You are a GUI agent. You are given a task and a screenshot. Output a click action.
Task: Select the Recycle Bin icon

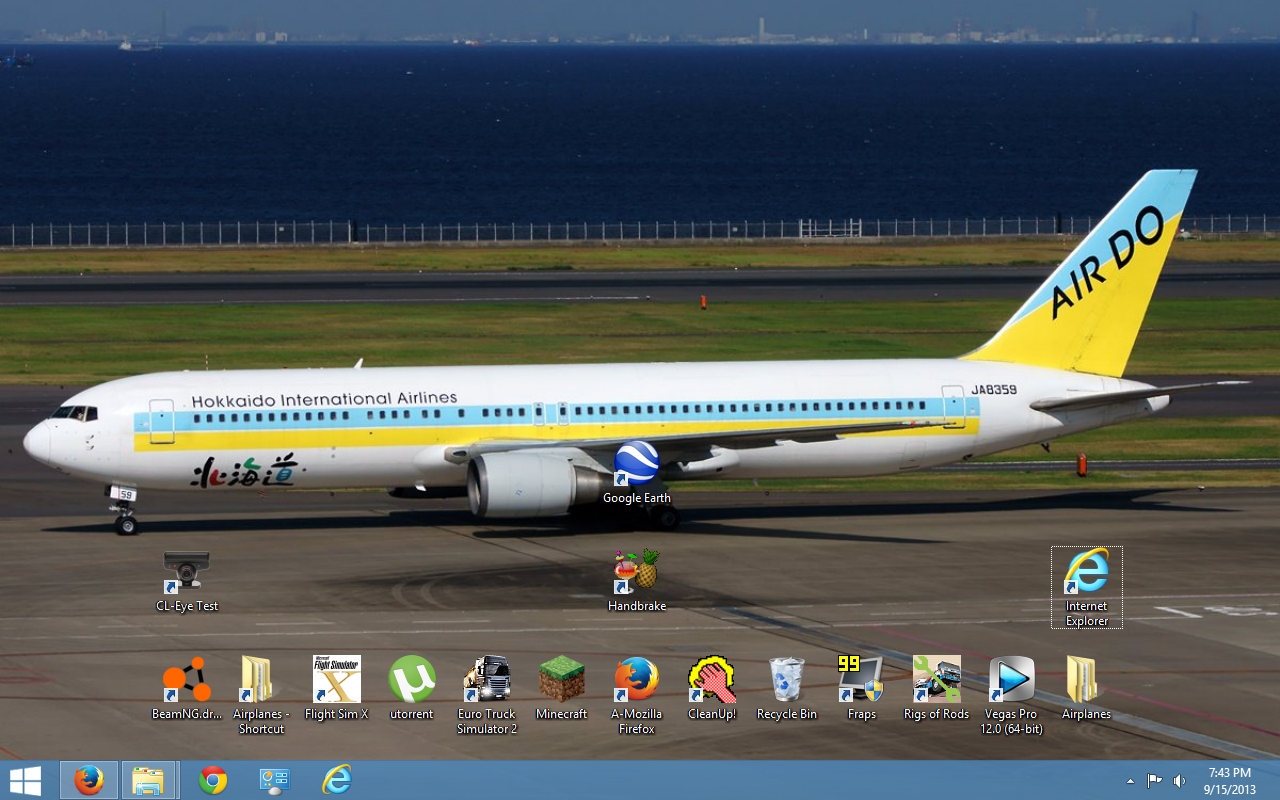(787, 688)
